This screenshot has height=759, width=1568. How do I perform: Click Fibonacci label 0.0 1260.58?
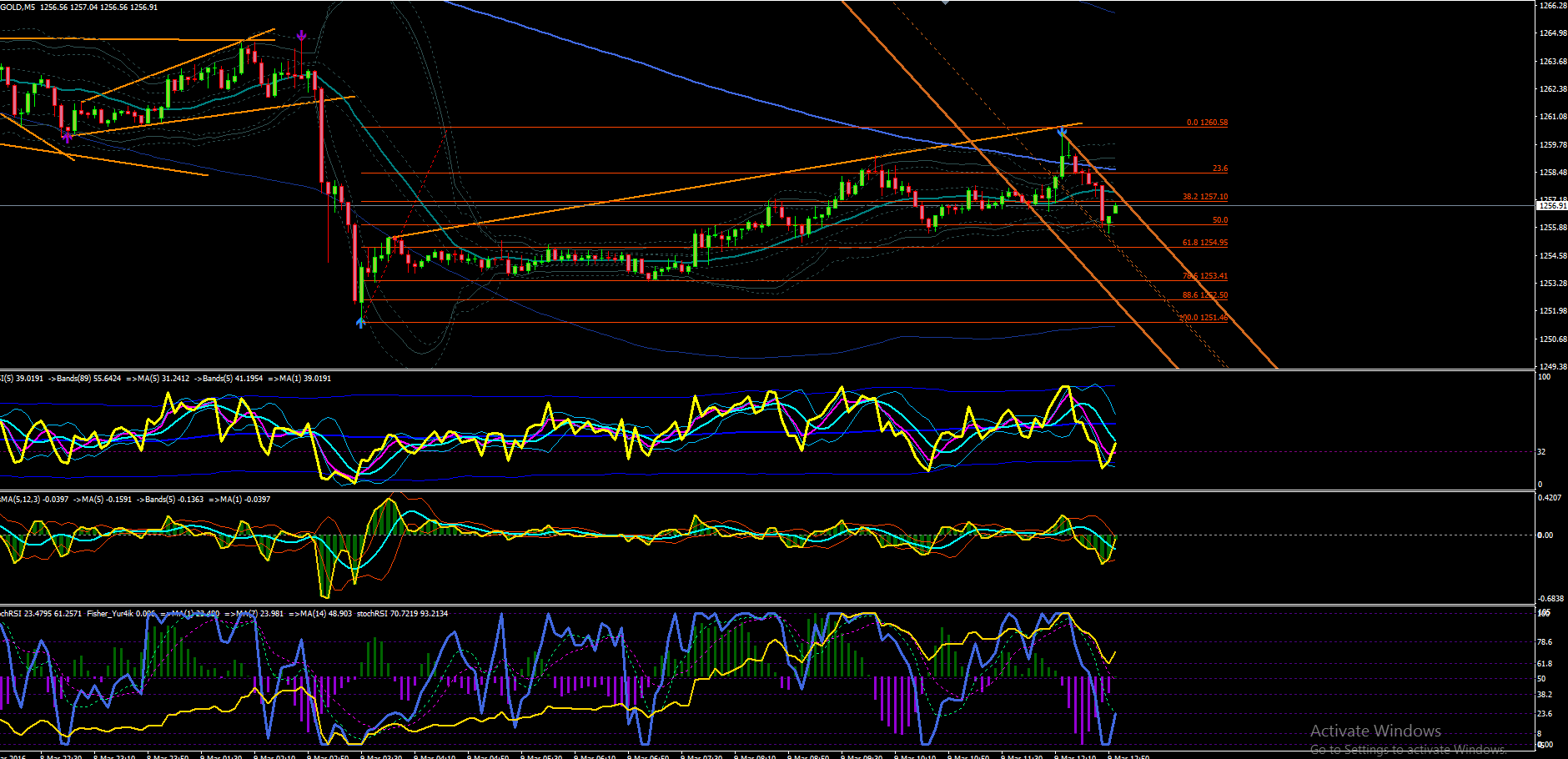1207,123
